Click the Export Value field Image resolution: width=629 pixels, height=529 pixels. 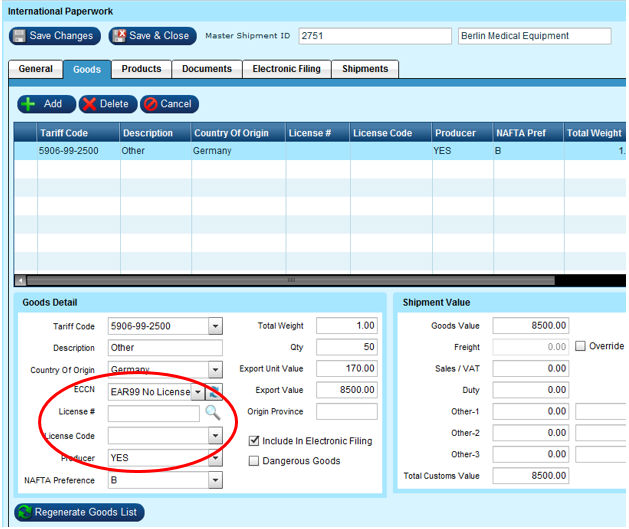click(x=347, y=390)
